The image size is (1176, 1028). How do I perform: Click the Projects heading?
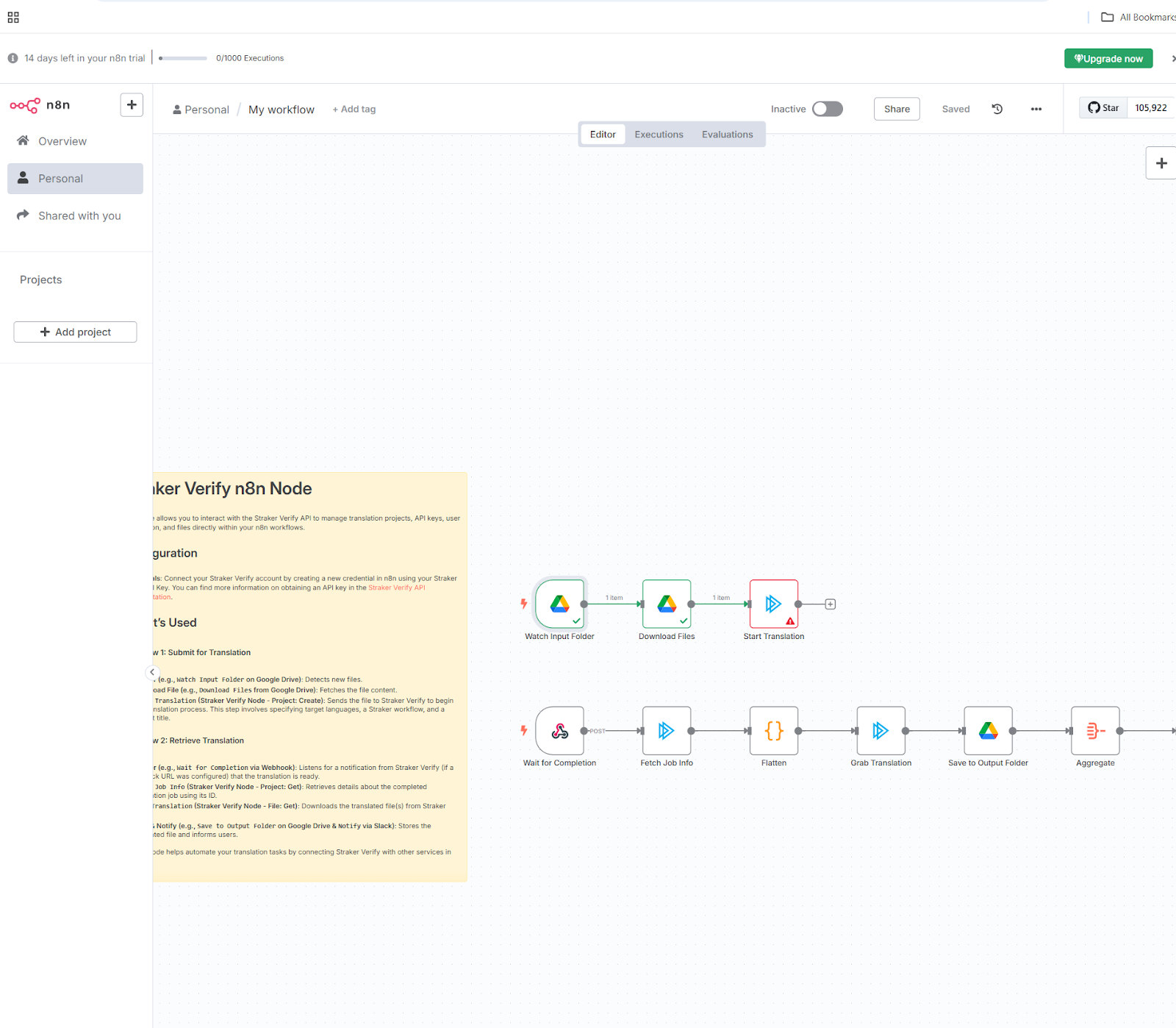(40, 279)
